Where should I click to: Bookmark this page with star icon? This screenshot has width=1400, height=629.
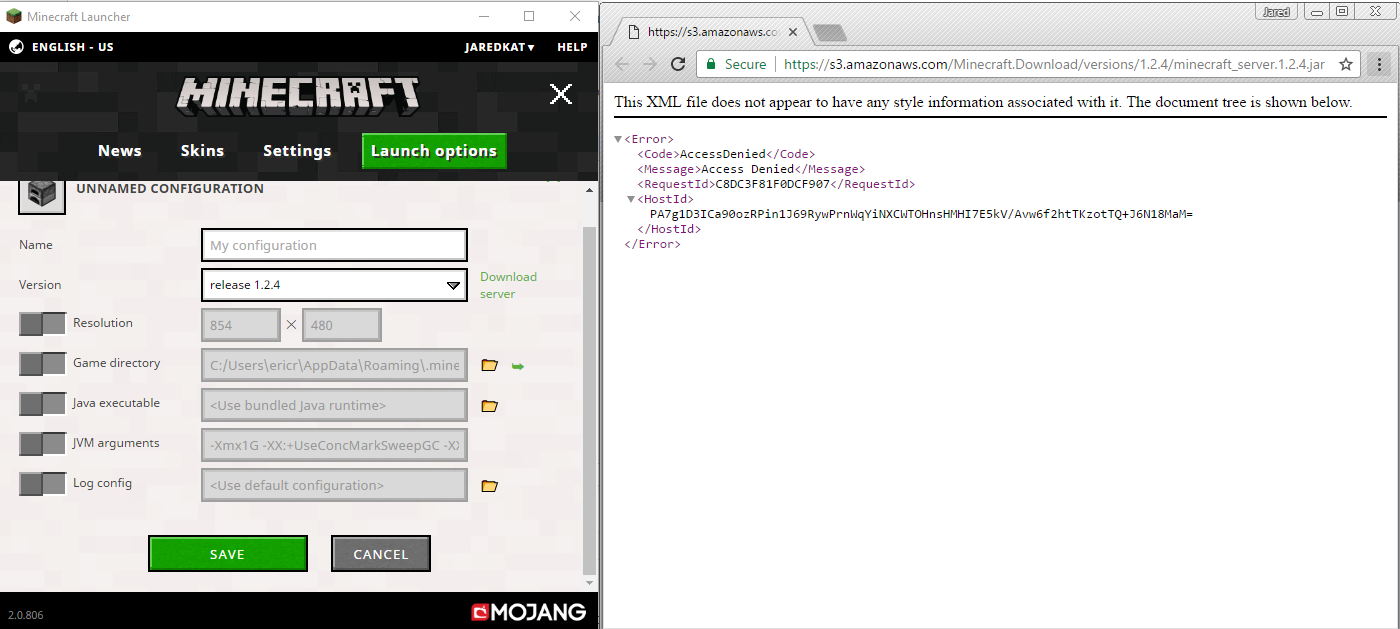coord(1346,64)
